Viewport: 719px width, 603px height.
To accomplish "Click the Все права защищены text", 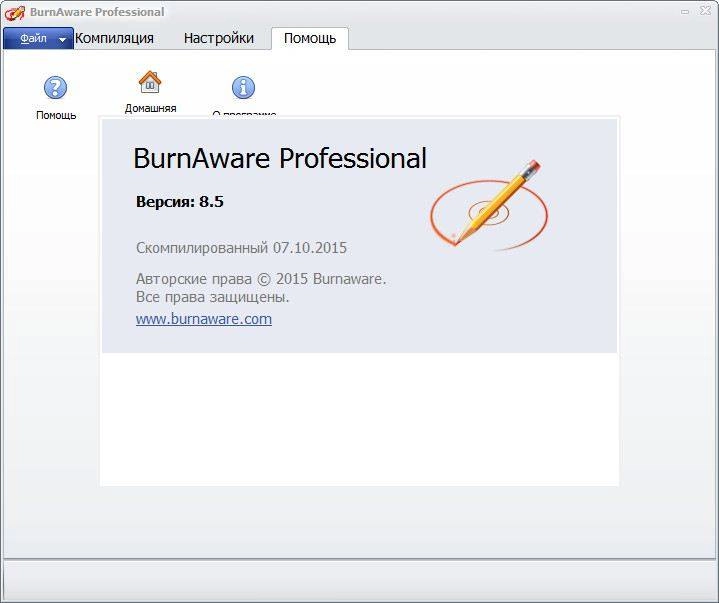I will (x=212, y=297).
